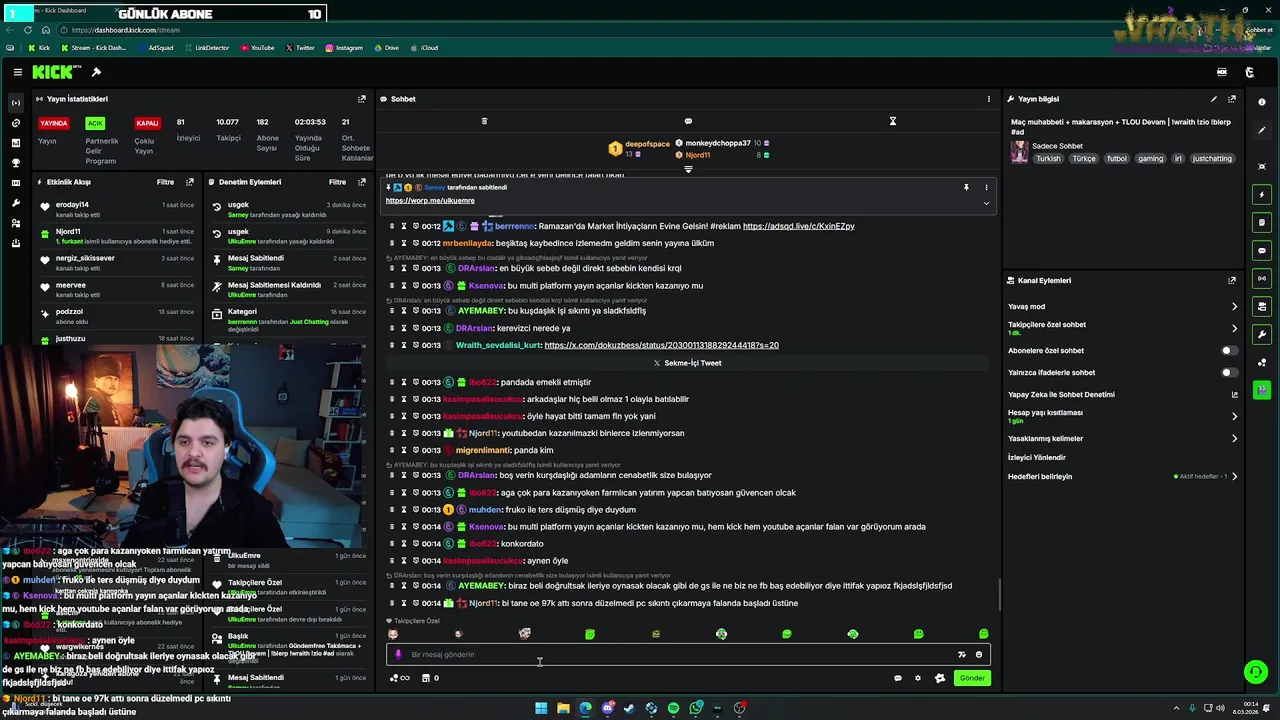
Task: Click the lightning bolt widget icon on right sidebar
Action: tap(1262, 195)
